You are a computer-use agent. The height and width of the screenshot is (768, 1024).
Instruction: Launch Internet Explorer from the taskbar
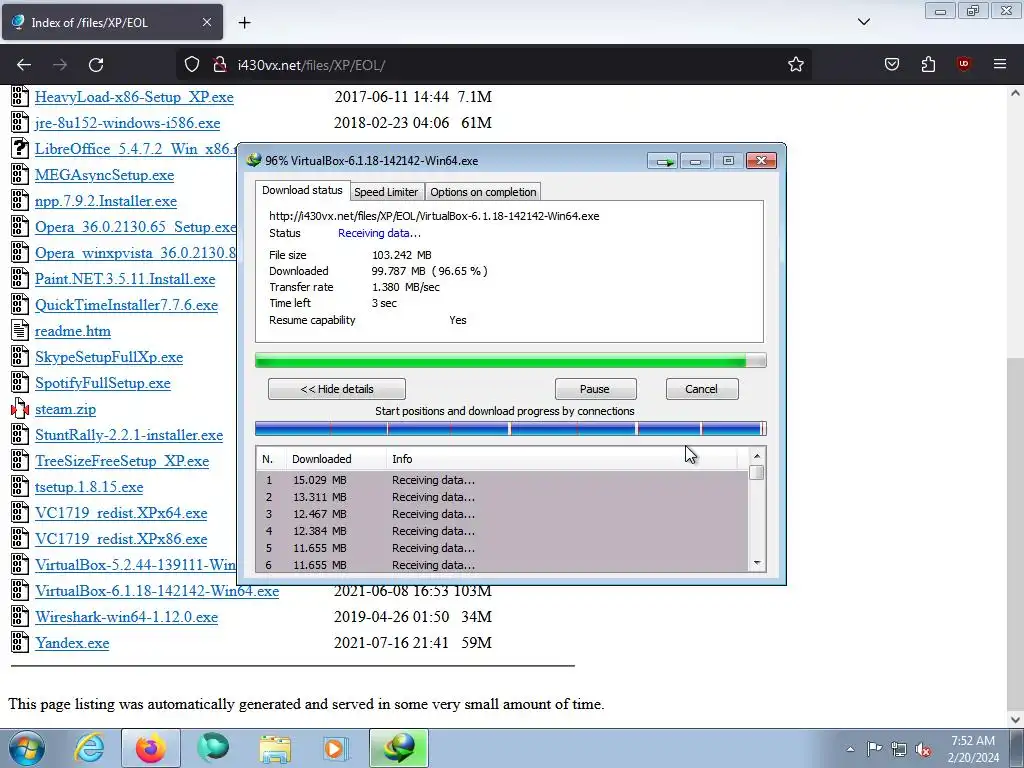89,748
